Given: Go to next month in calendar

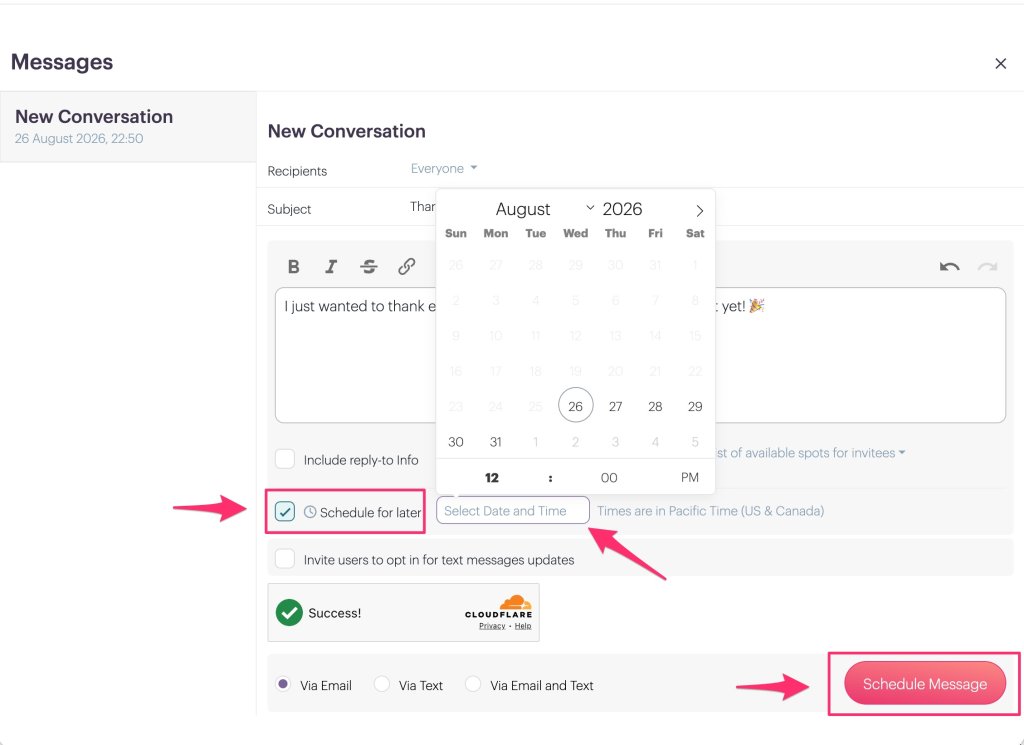Looking at the screenshot, I should pyautogui.click(x=699, y=211).
